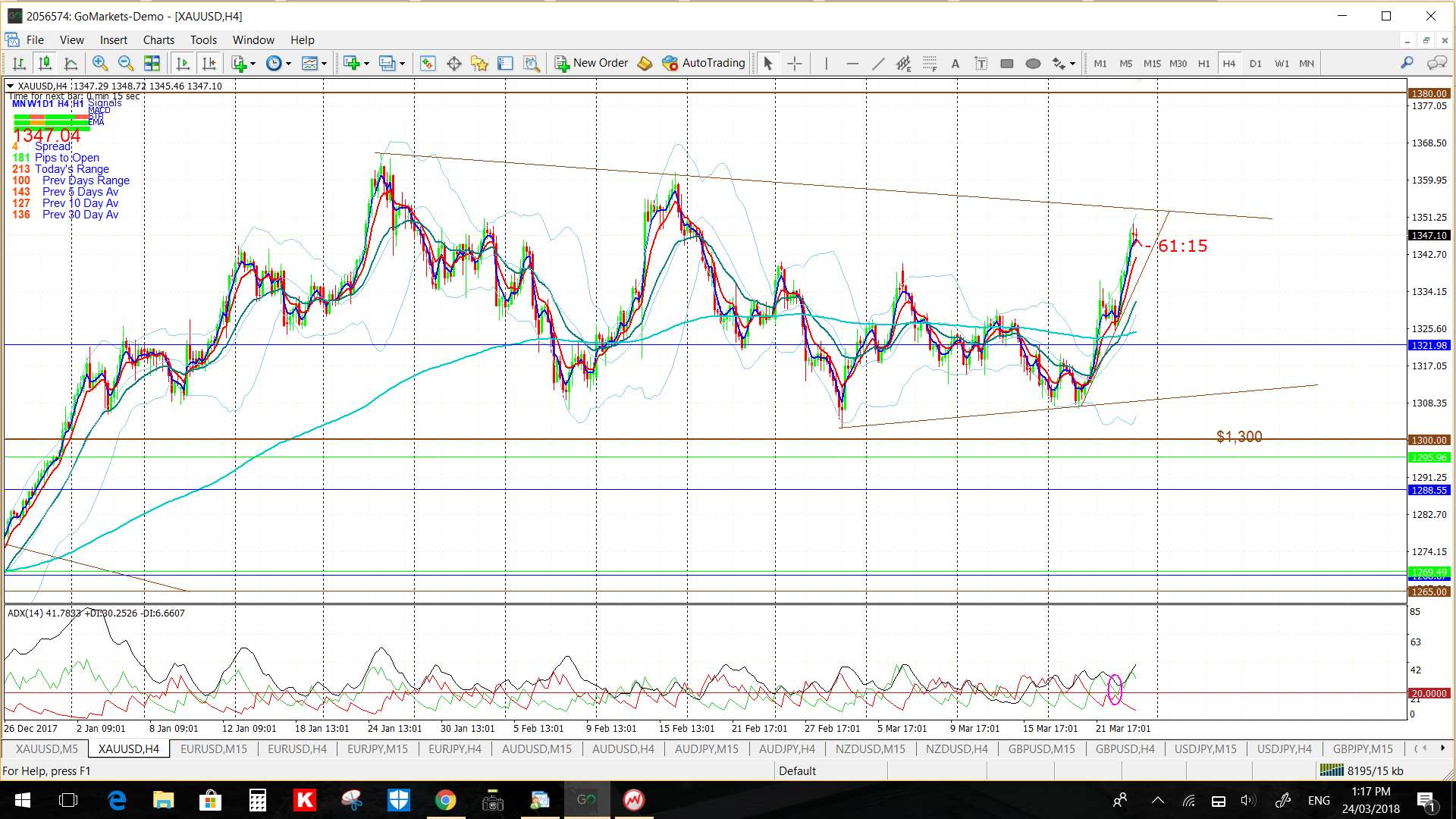
Task: Switch timeframe to M15
Action: pos(1152,64)
